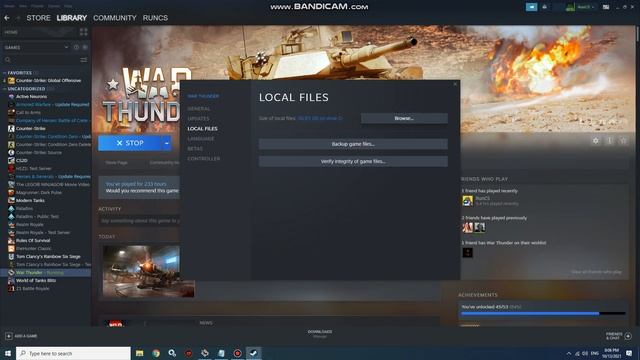Open Steam notifications bell icon
Image resolution: width=640 pixels, height=360 pixels.
tap(544, 7)
